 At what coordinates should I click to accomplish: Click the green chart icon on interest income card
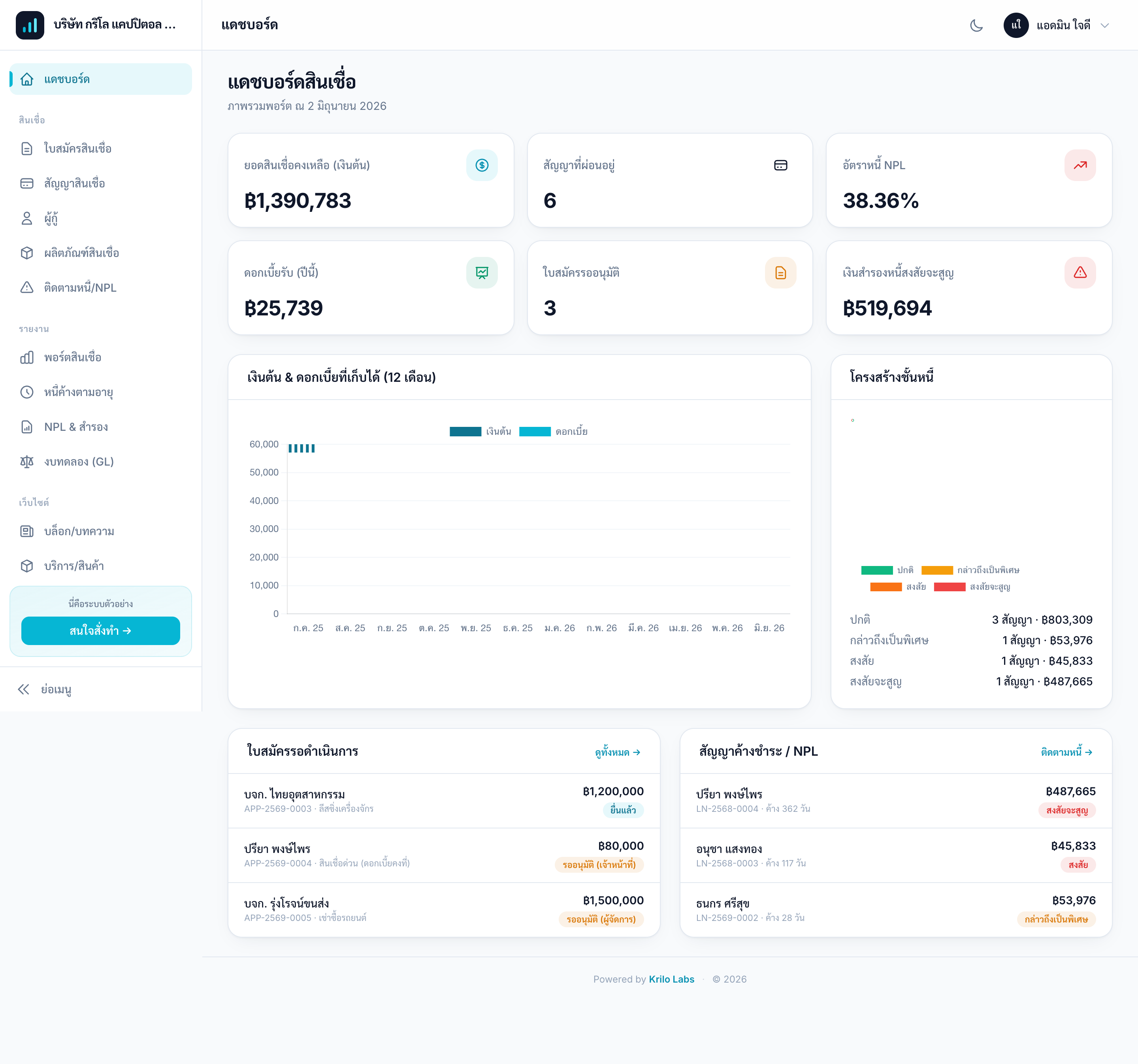(x=482, y=273)
